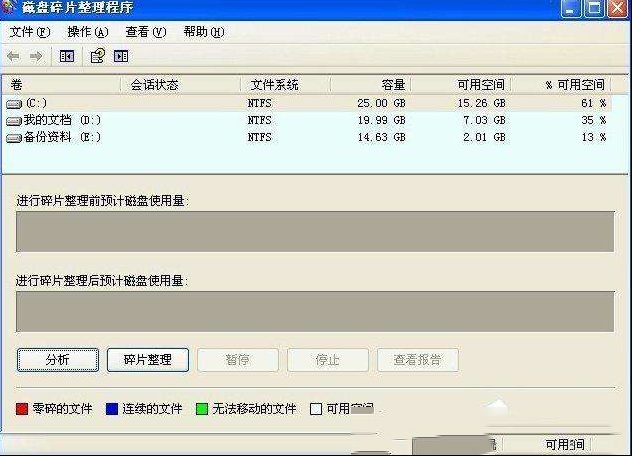Click the white 可用空间 legend swatch
The height and width of the screenshot is (456, 632).
pyautogui.click(x=316, y=409)
